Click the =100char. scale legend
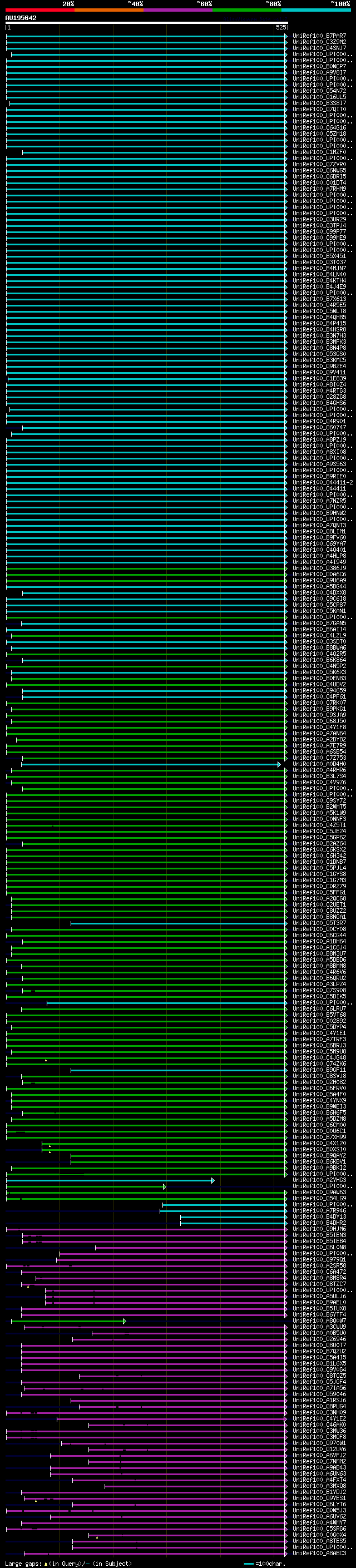The height and width of the screenshot is (1568, 356). [x=265, y=1564]
